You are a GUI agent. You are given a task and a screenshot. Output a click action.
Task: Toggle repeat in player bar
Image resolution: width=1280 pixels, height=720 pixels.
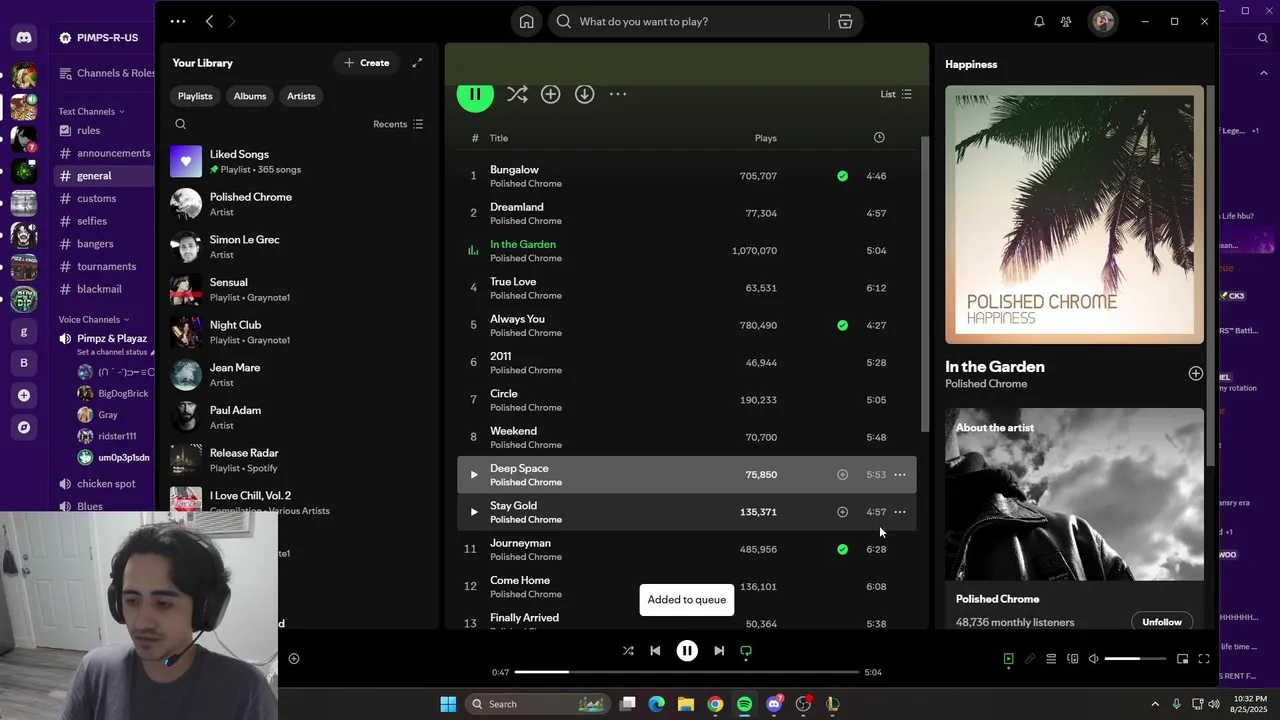pyautogui.click(x=746, y=651)
